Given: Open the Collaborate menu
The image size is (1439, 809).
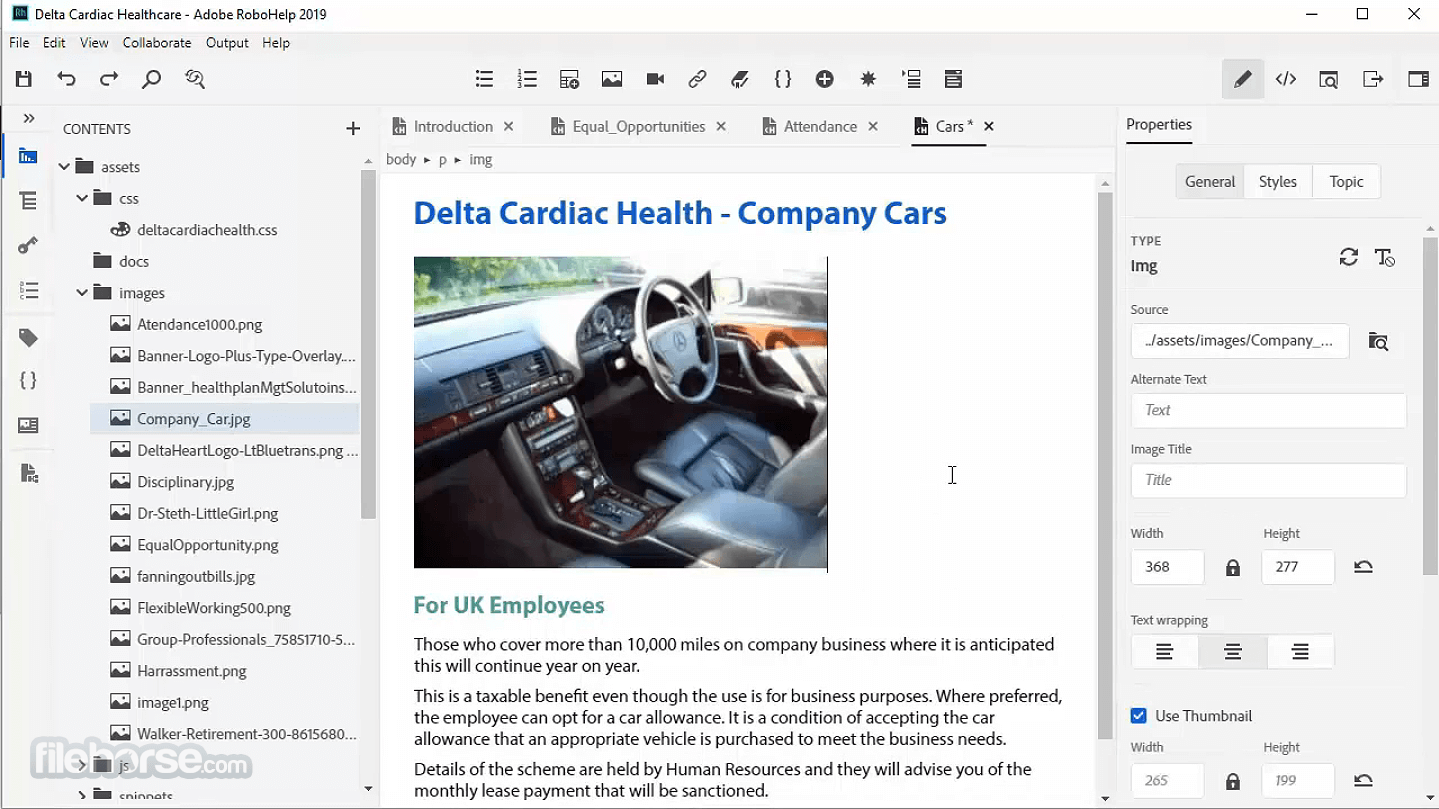Looking at the screenshot, I should [157, 43].
